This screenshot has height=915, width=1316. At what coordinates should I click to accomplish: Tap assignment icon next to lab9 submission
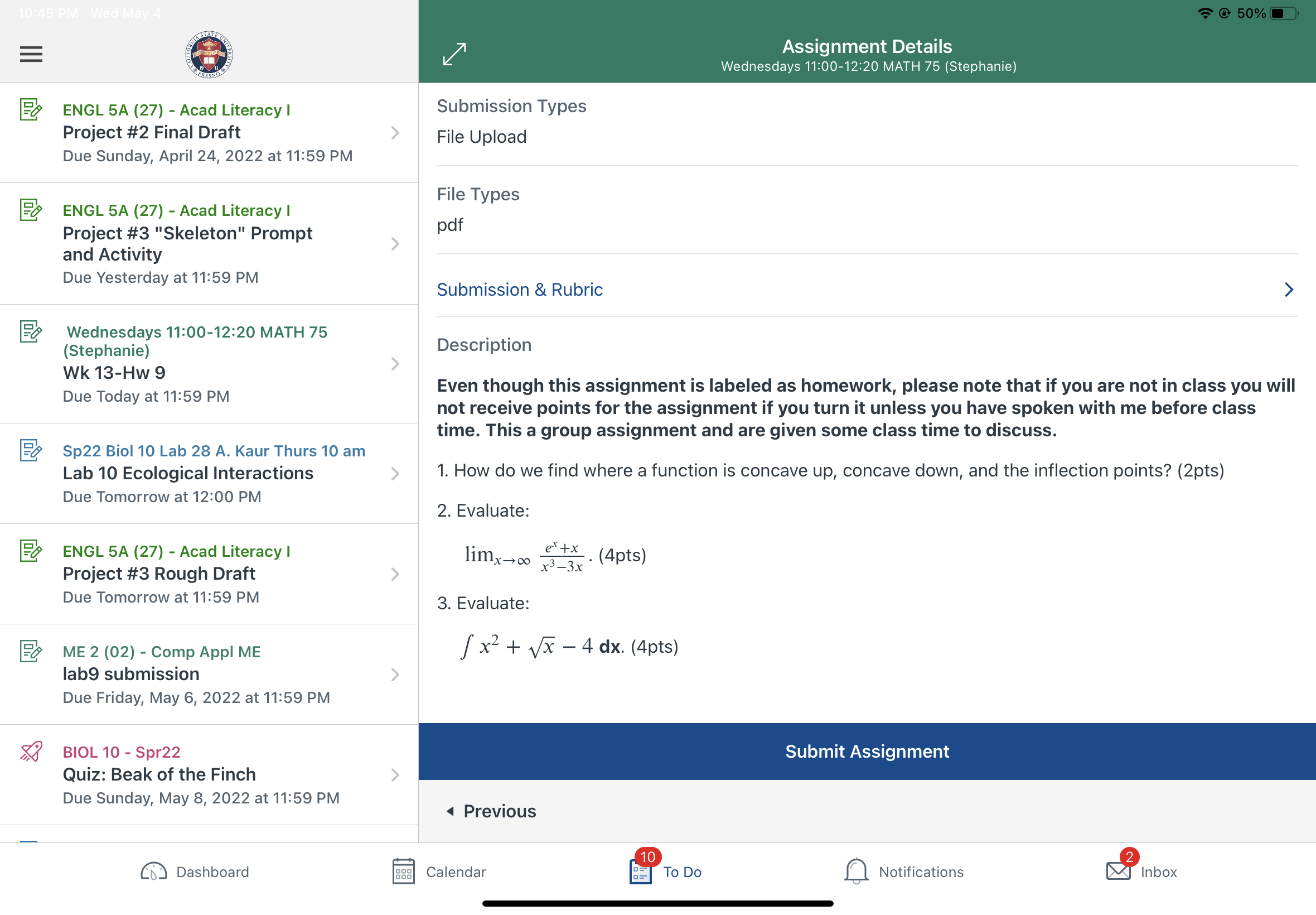pos(31,651)
